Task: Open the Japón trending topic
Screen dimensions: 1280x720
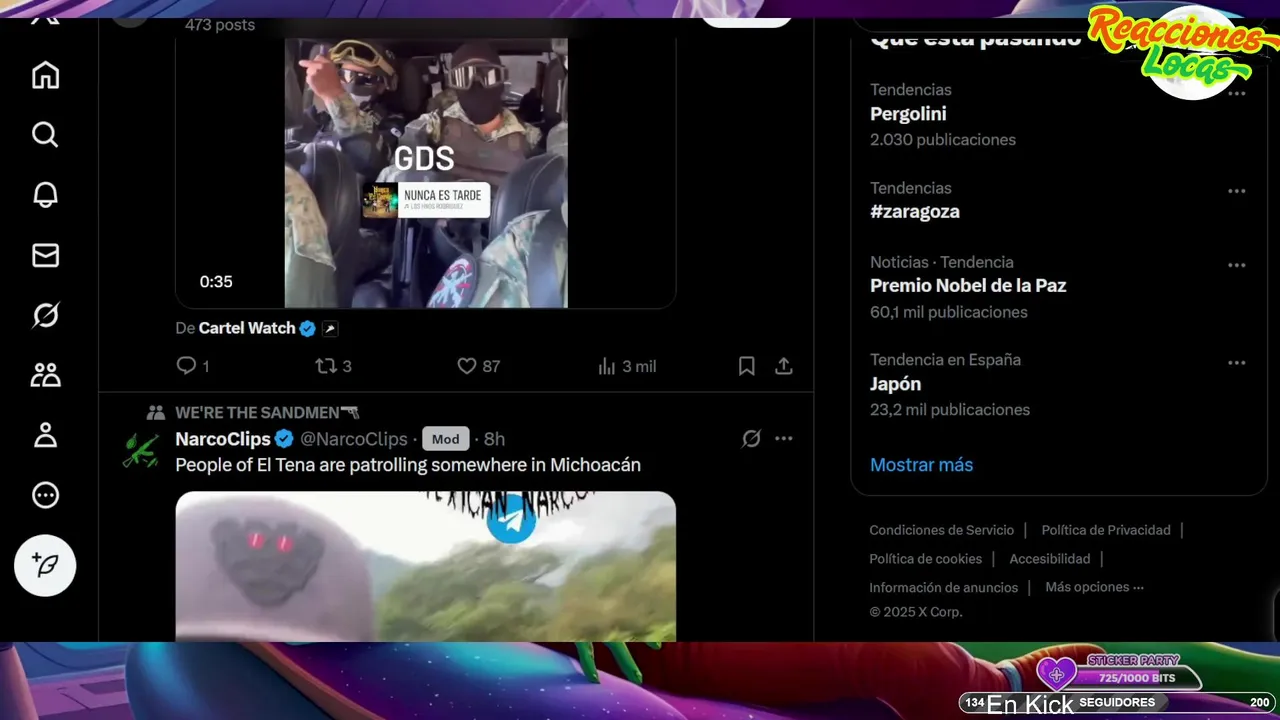Action: point(895,384)
